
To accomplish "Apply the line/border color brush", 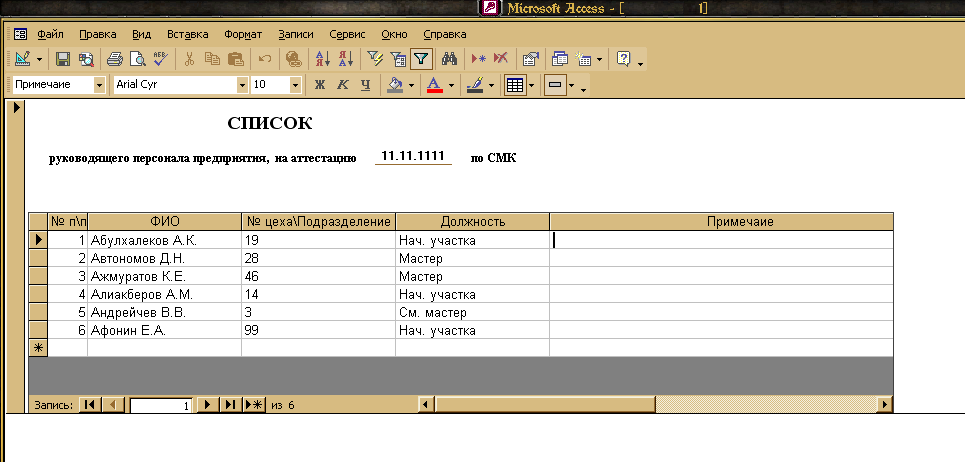I will pos(474,85).
